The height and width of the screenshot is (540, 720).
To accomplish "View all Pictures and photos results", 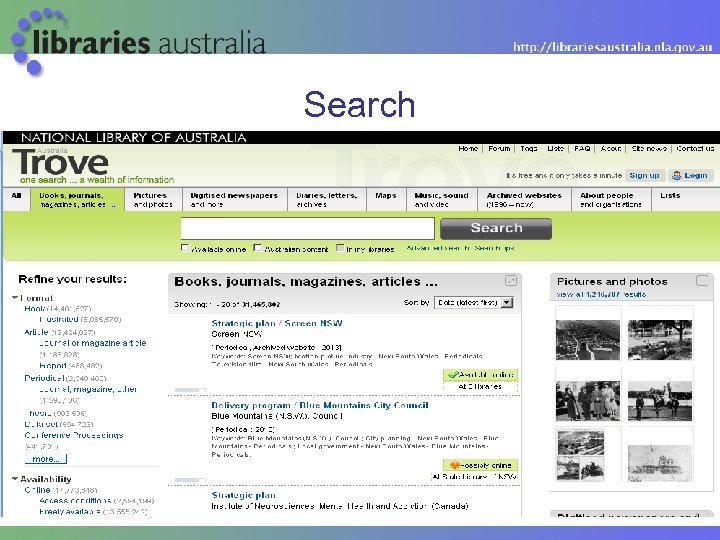I will click(x=602, y=294).
